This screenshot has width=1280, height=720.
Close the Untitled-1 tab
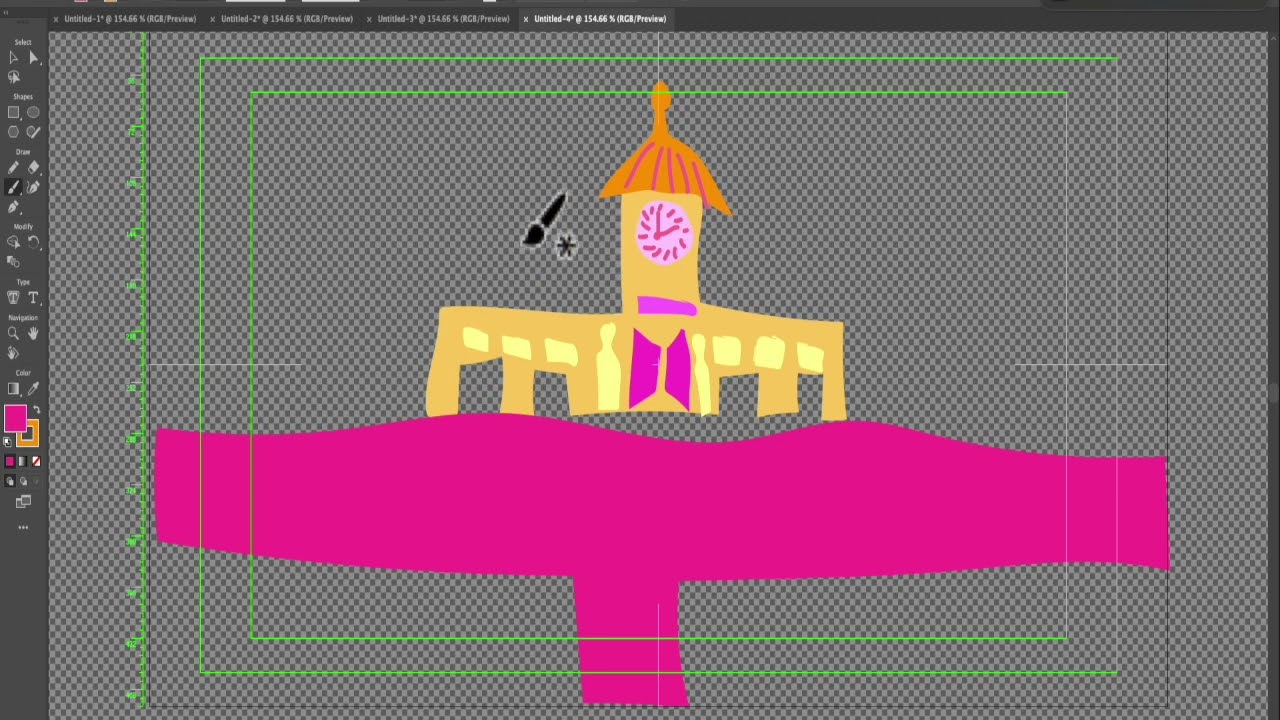point(56,19)
